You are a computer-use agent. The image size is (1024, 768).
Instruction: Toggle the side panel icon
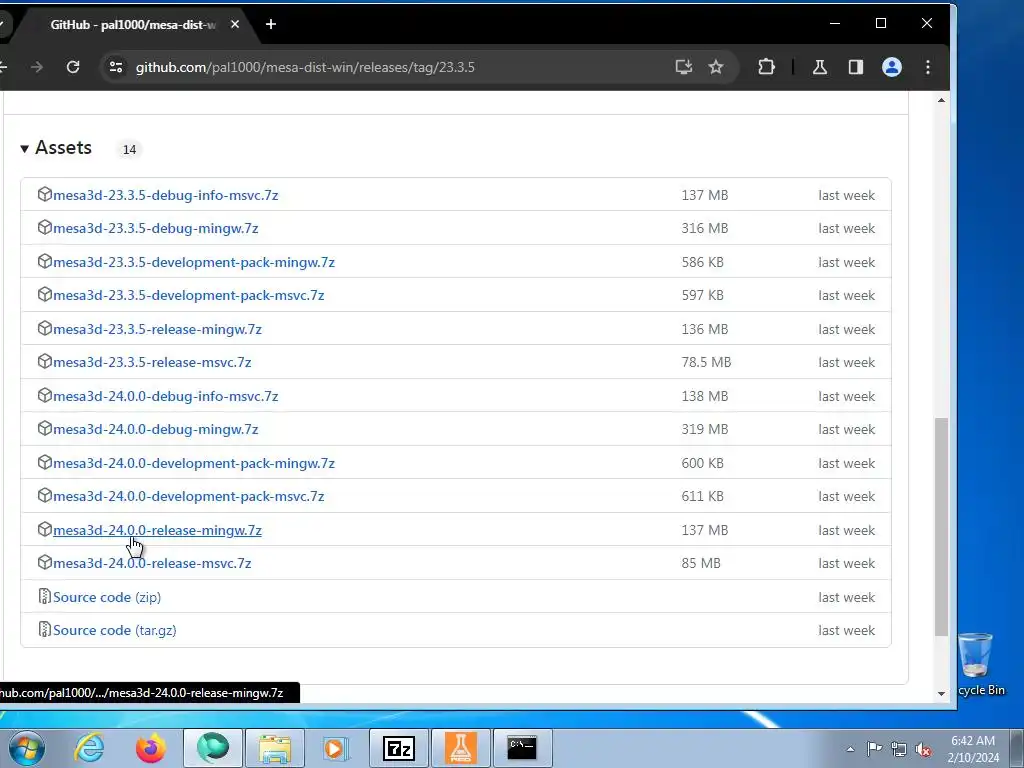pos(856,67)
